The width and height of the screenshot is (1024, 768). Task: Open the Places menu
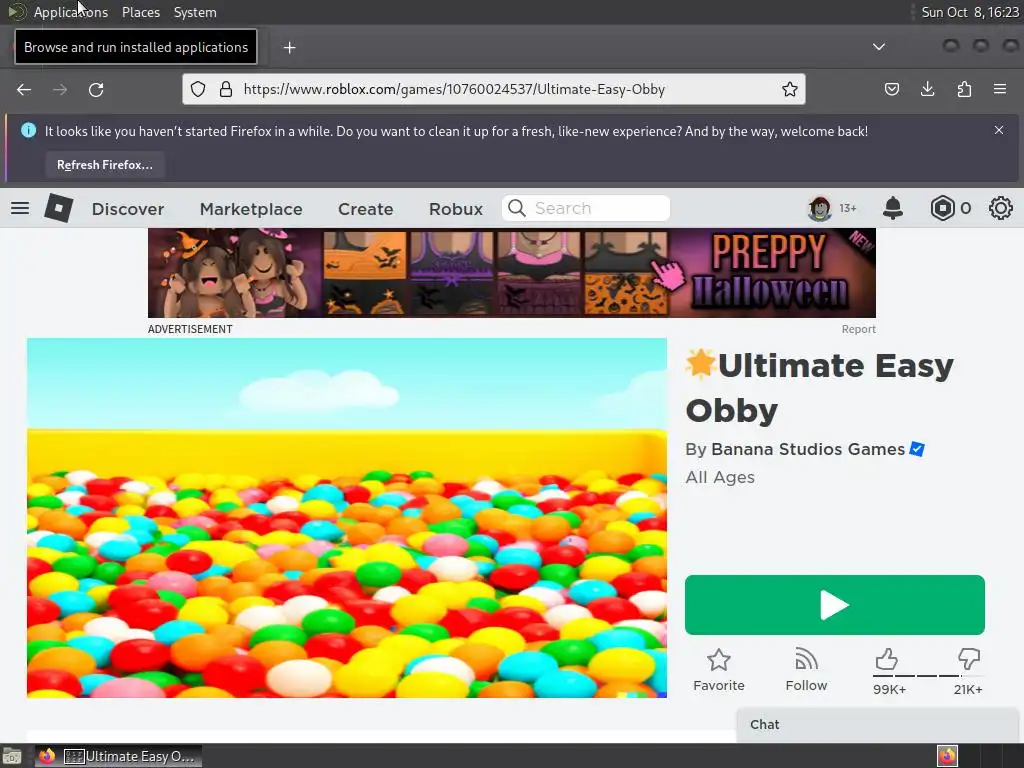tap(140, 12)
